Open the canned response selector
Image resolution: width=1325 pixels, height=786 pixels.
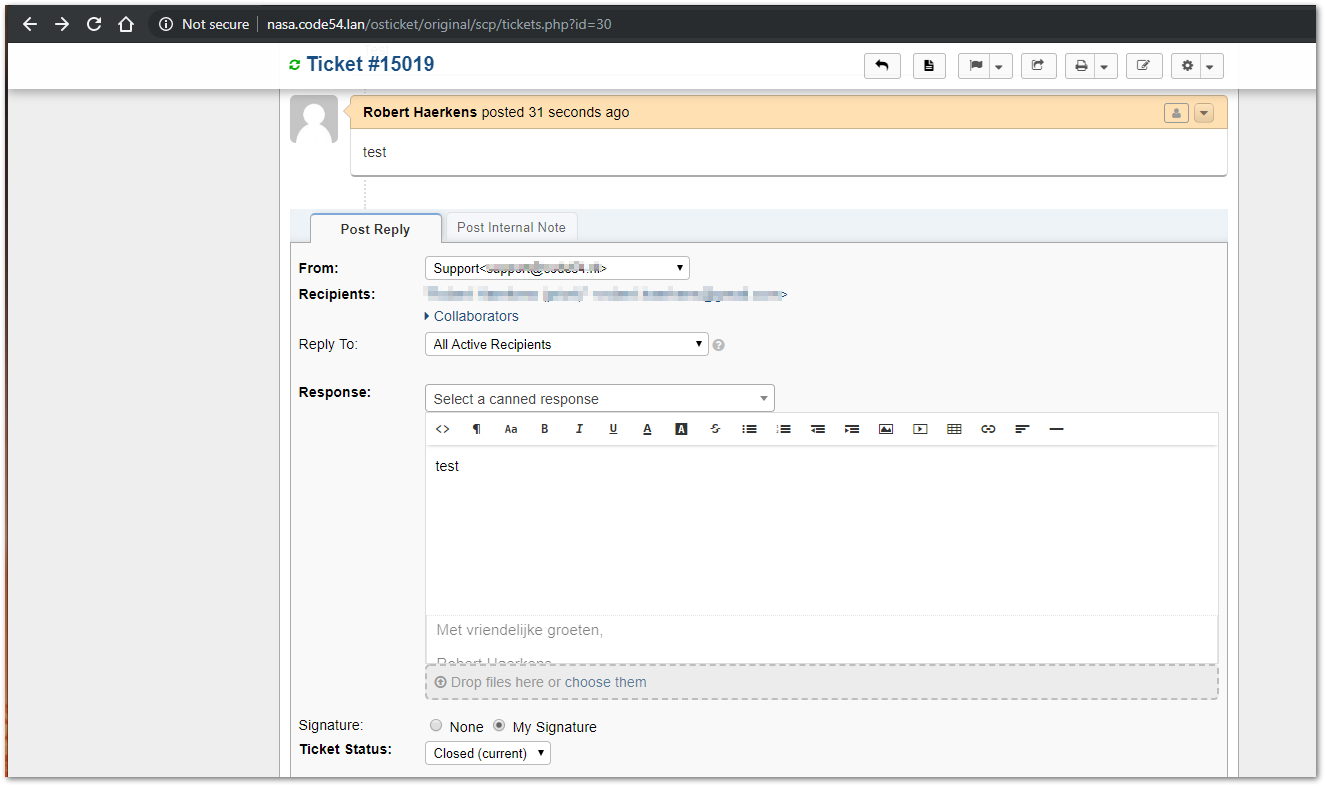click(x=599, y=399)
